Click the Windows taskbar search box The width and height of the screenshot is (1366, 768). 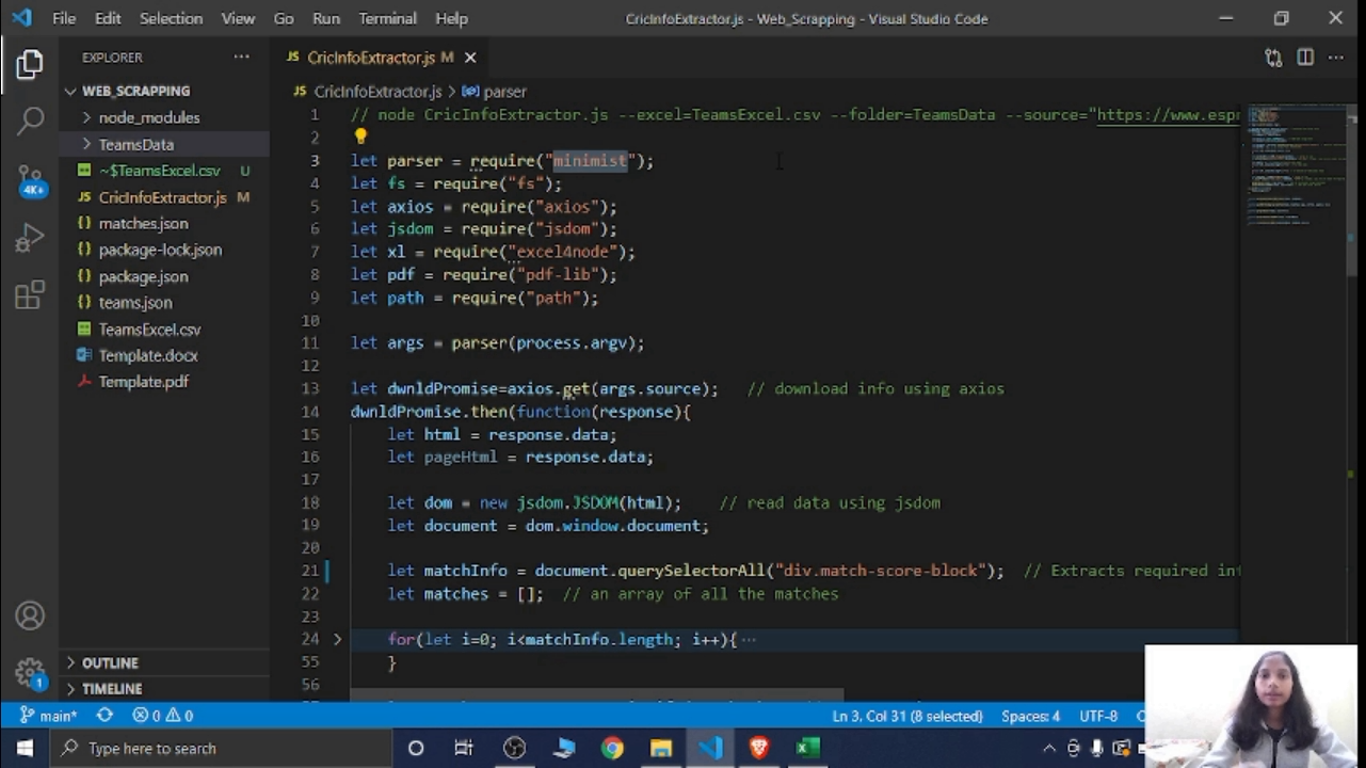click(x=220, y=748)
